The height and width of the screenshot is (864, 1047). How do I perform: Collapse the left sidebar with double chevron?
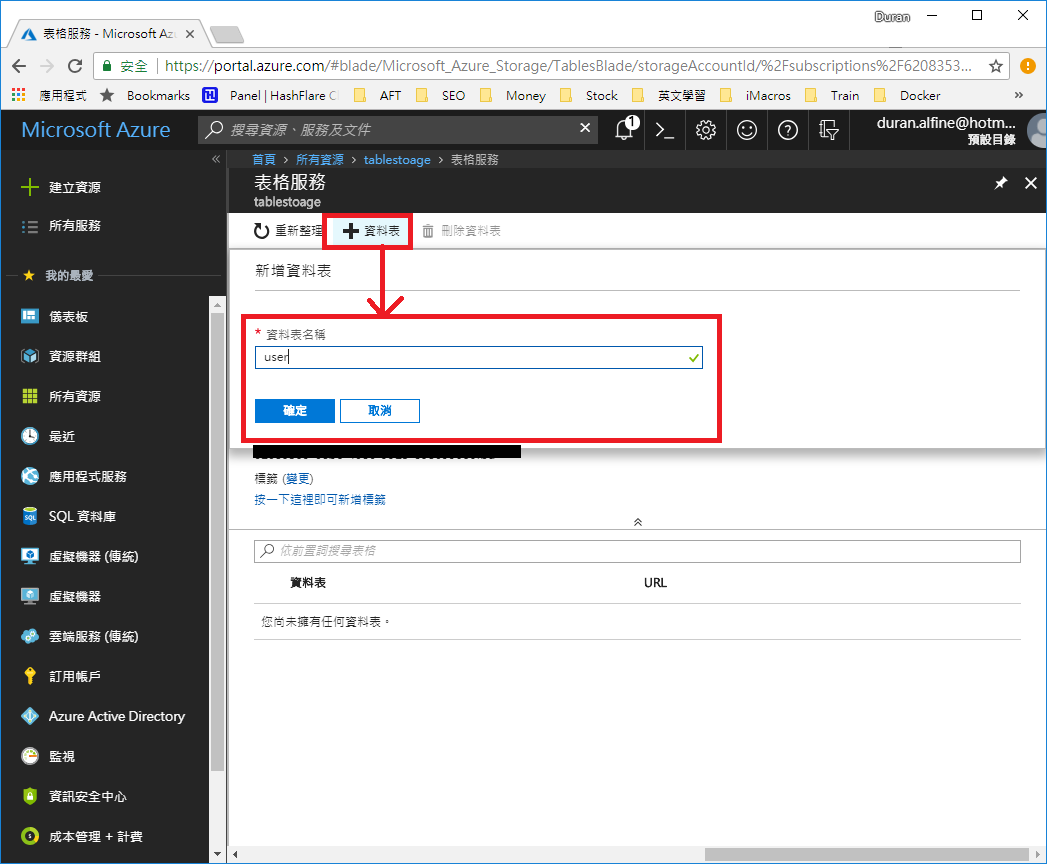click(216, 158)
